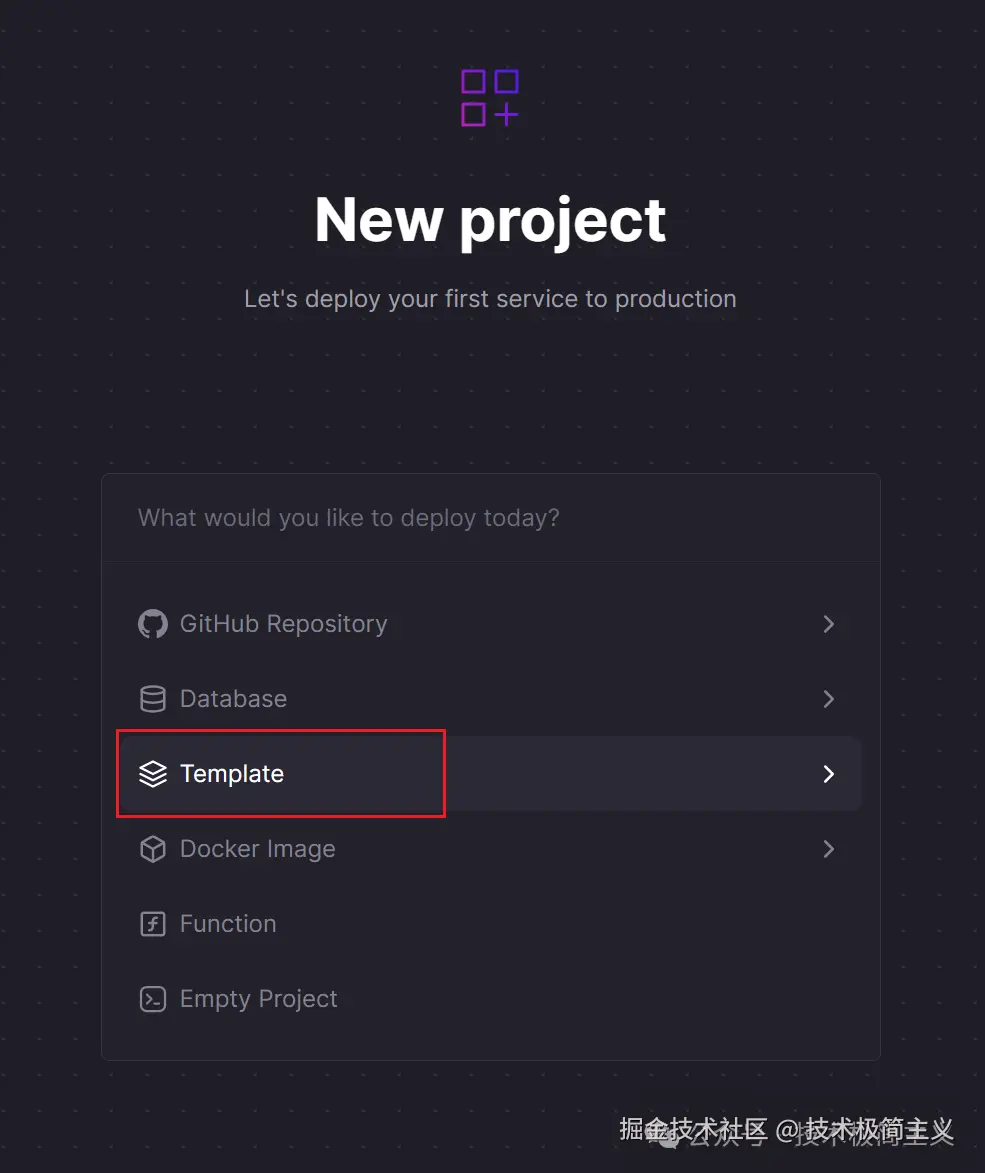Click the GitHub octocat icon
Screen dimensions: 985x1173
152,624
